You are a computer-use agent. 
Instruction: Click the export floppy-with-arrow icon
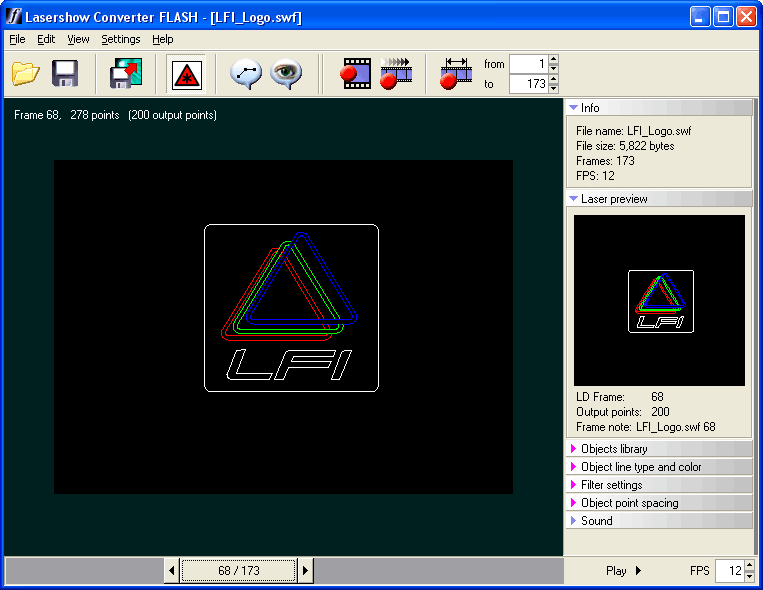point(126,74)
